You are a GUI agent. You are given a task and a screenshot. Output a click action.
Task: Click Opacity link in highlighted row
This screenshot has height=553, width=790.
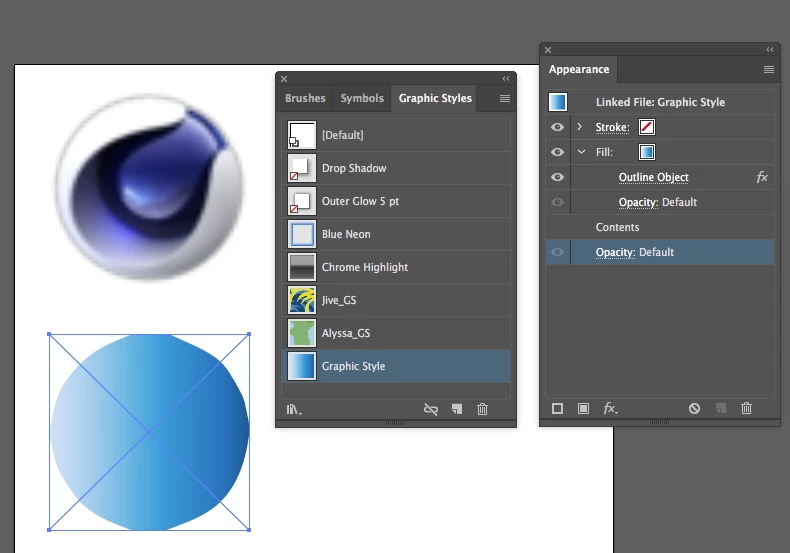point(615,252)
